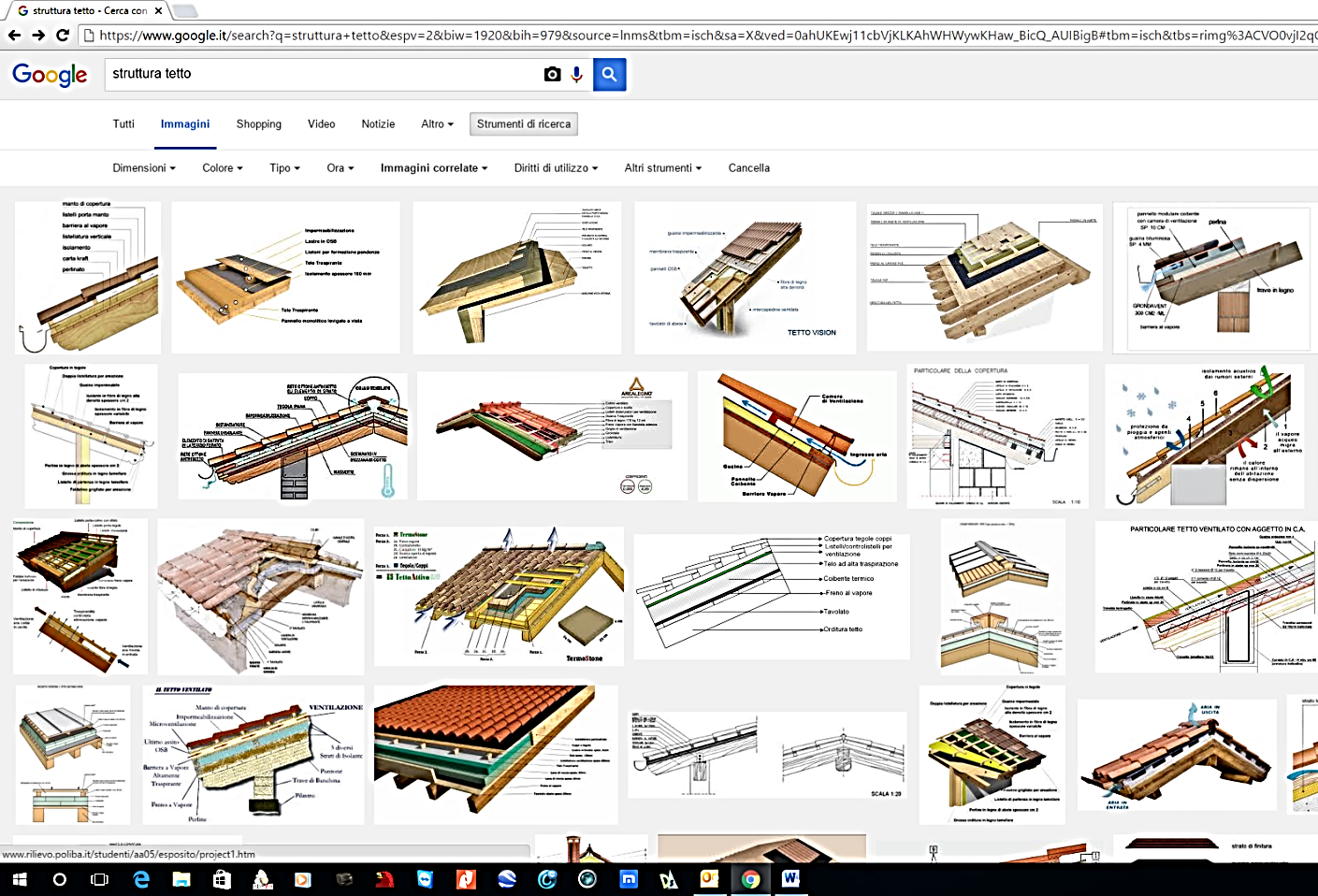Screen dimensions: 1318x896
Task: Open the roof image labeled 'manto di copertura'
Action: [x=88, y=278]
